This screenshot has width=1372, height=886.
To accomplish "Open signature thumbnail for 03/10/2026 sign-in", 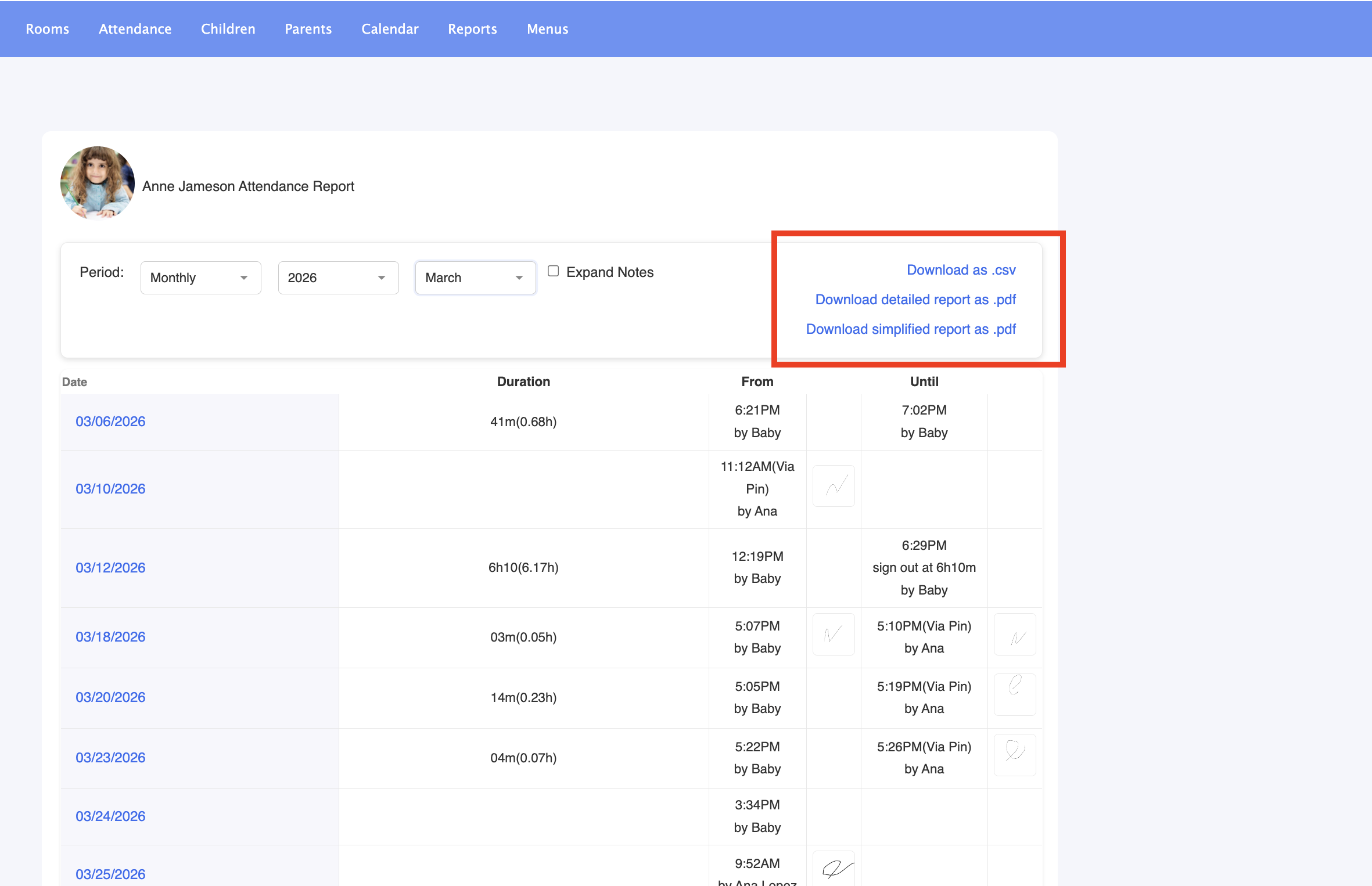I will [x=833, y=486].
